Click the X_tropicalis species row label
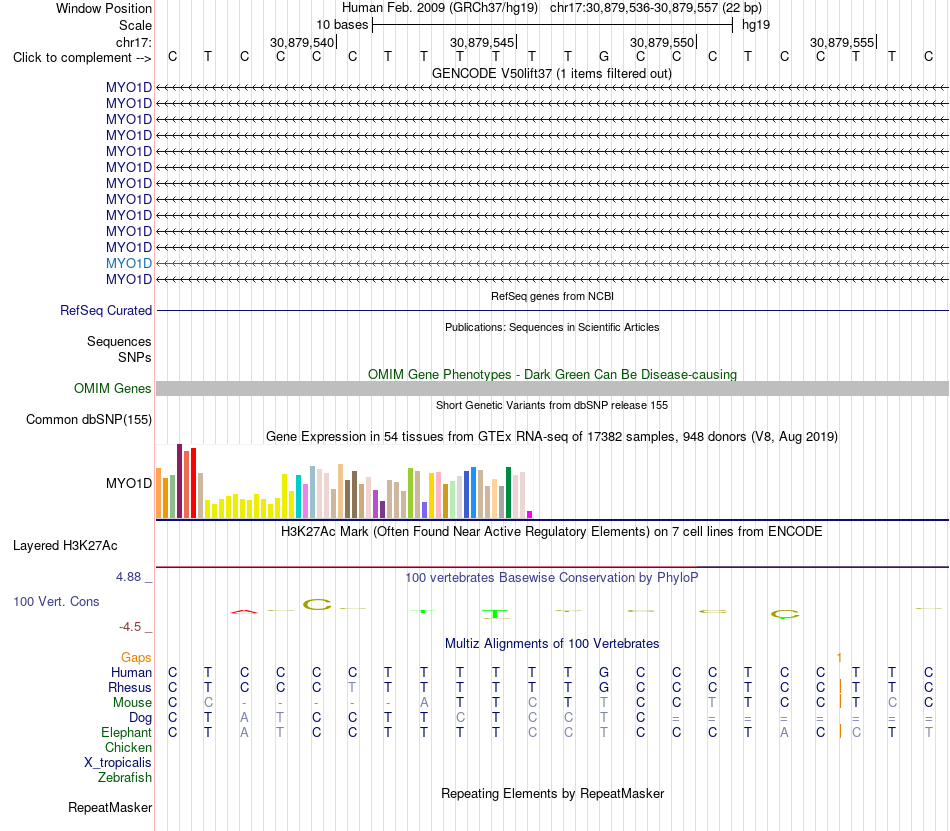The image size is (950, 831). coord(118,763)
